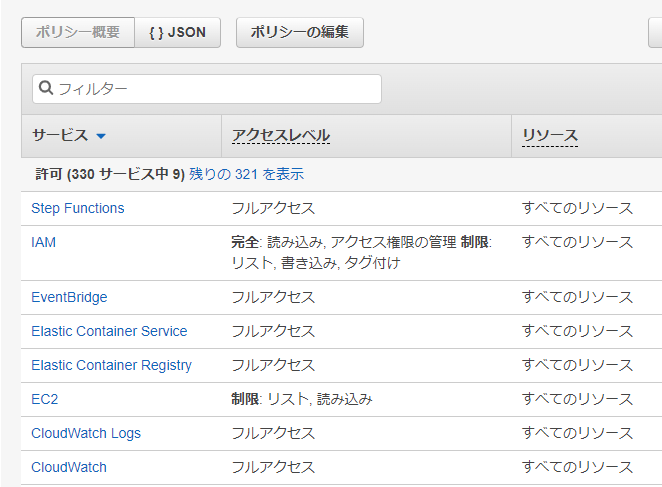Click フルアクセス in Step Functions row

pyautogui.click(x=273, y=208)
